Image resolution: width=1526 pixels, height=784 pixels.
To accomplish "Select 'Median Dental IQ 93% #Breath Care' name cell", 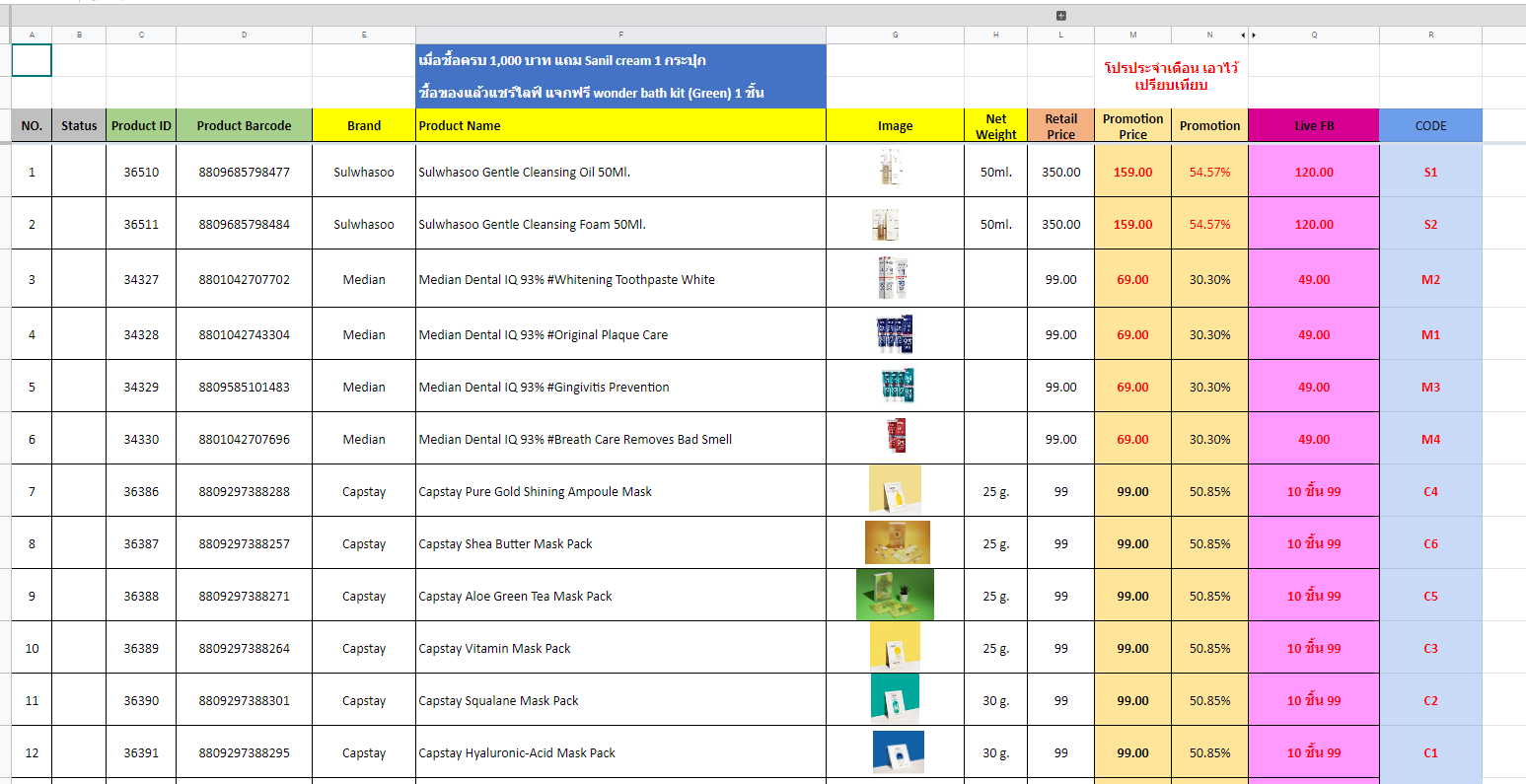I will (620, 439).
